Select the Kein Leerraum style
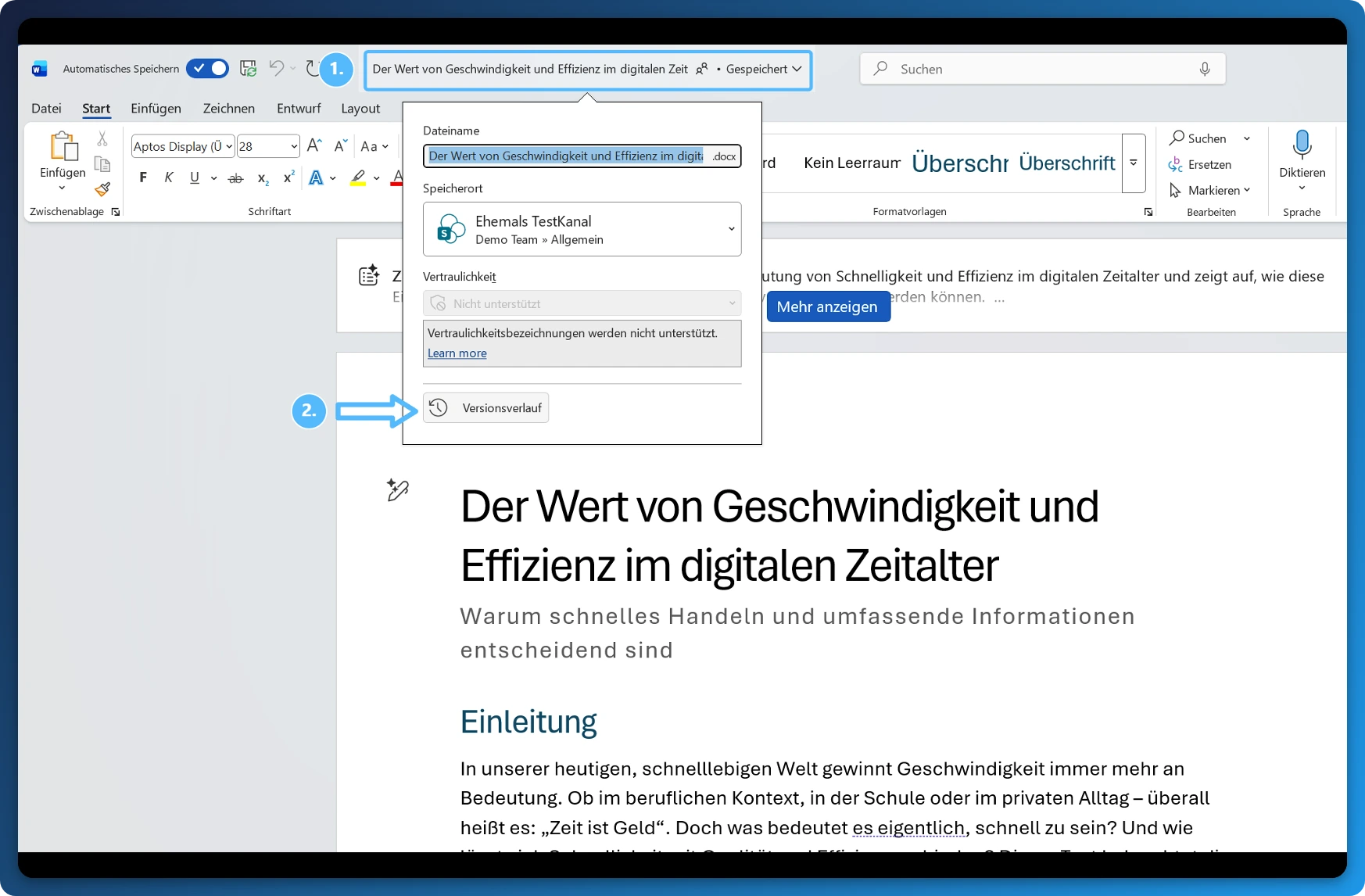 [852, 163]
